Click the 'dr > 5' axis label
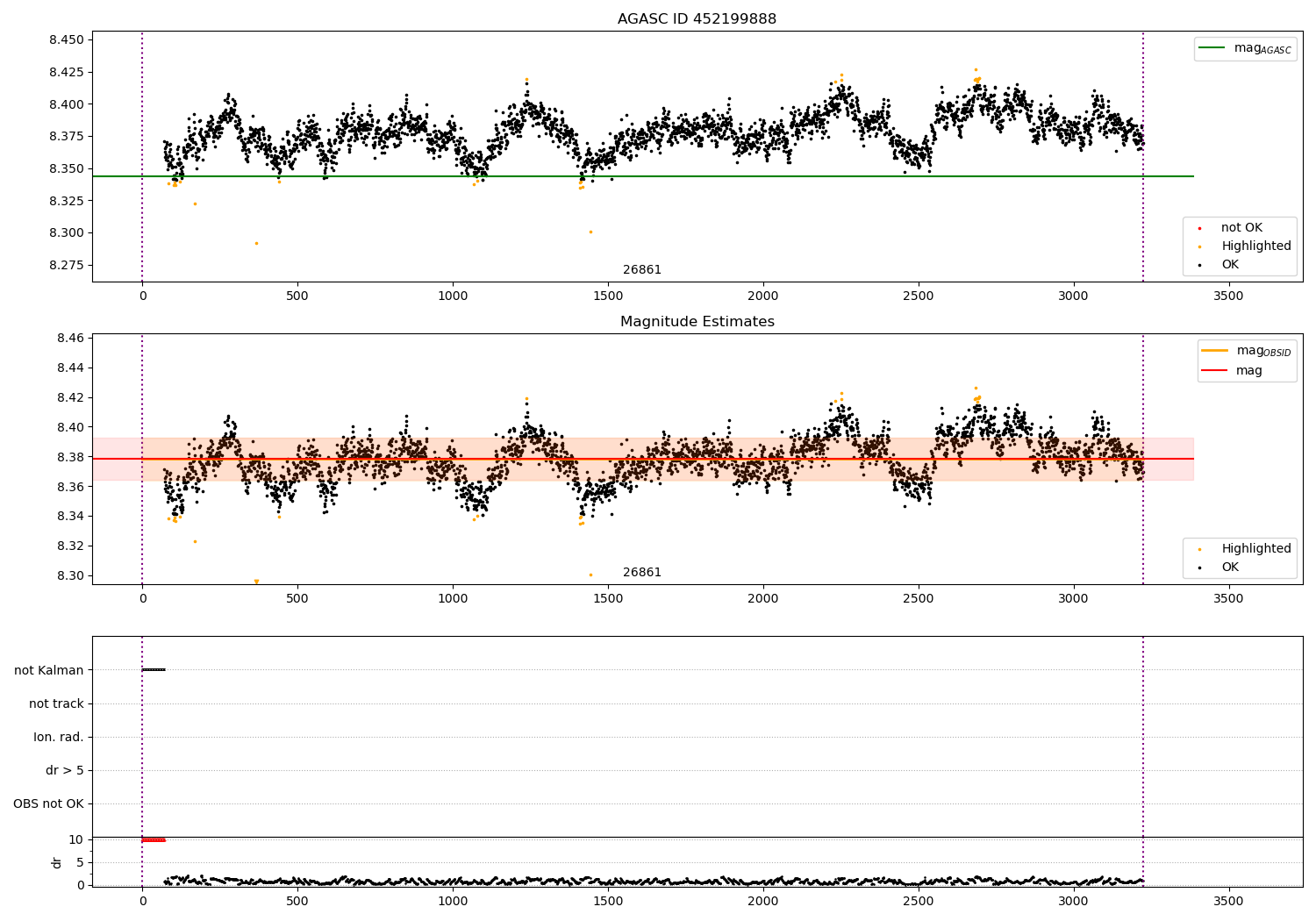1316x921 pixels. (65, 770)
